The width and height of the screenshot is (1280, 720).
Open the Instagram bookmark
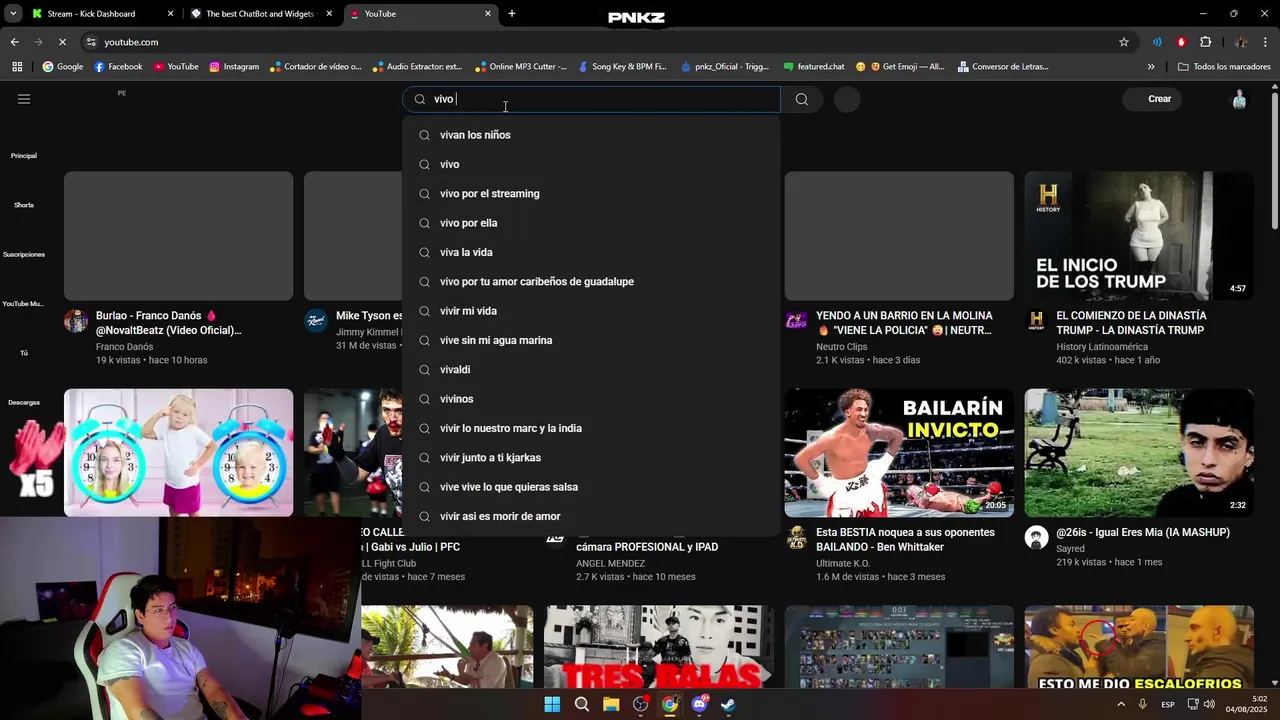(x=233, y=67)
